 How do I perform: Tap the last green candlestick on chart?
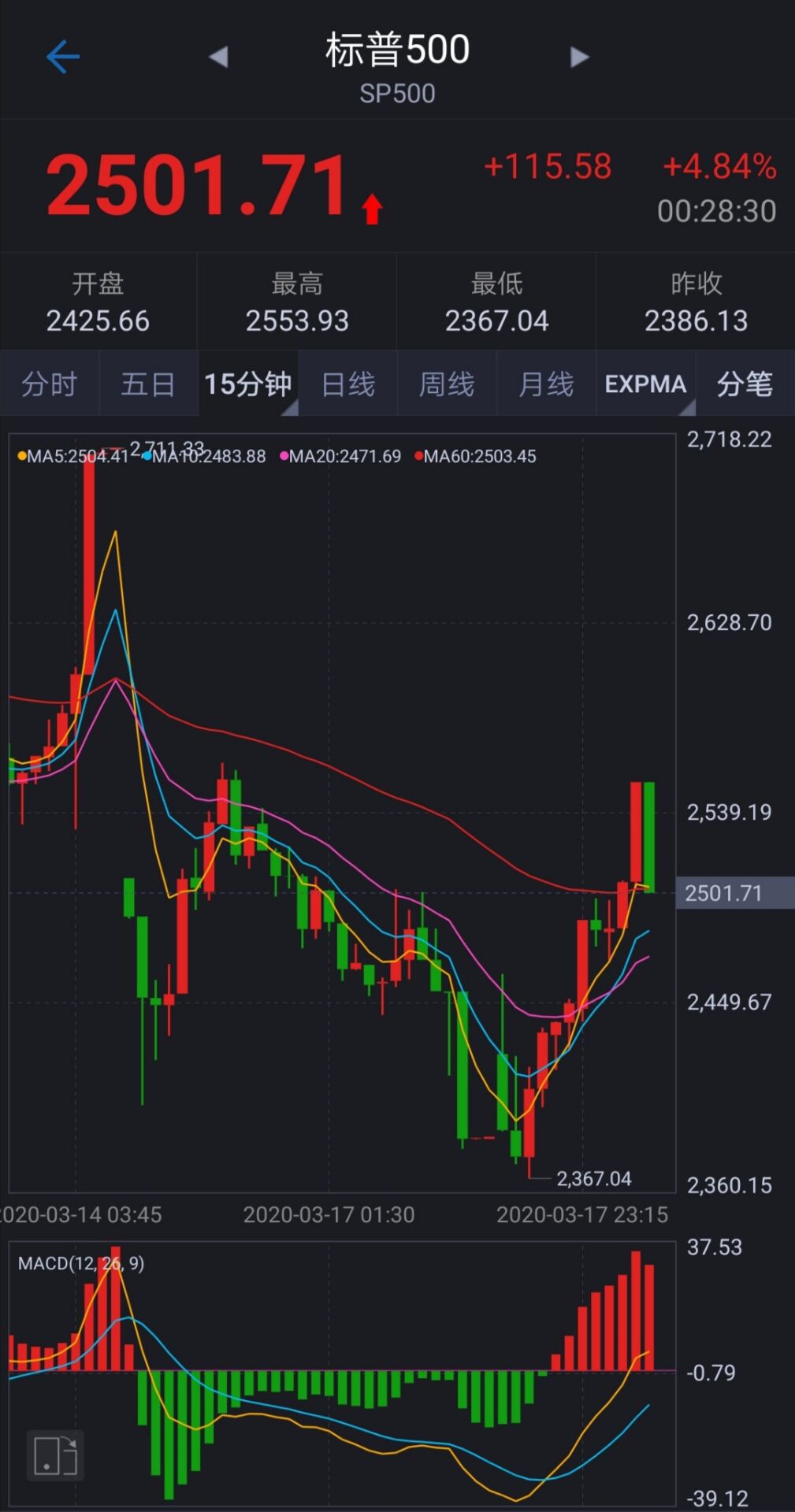tap(649, 836)
